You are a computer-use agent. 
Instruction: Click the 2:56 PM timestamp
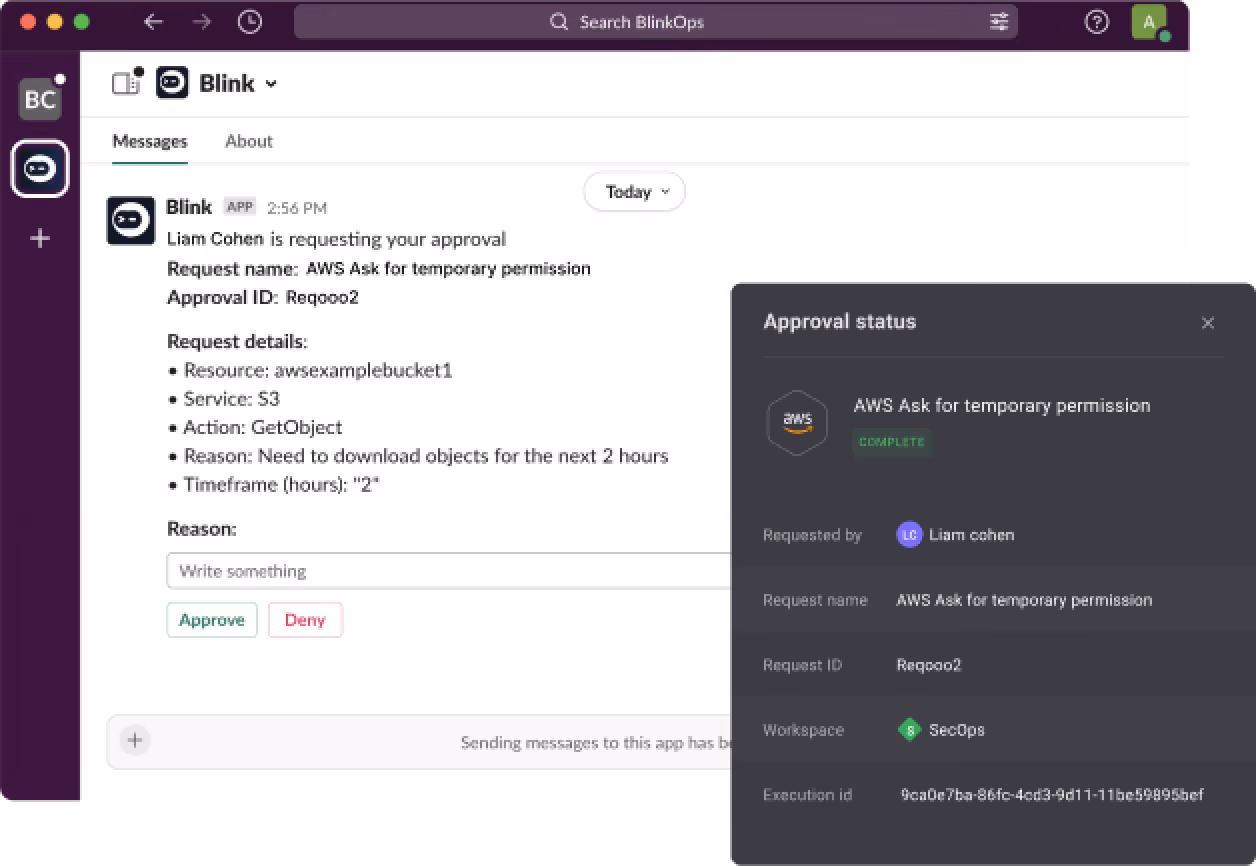coord(297,208)
